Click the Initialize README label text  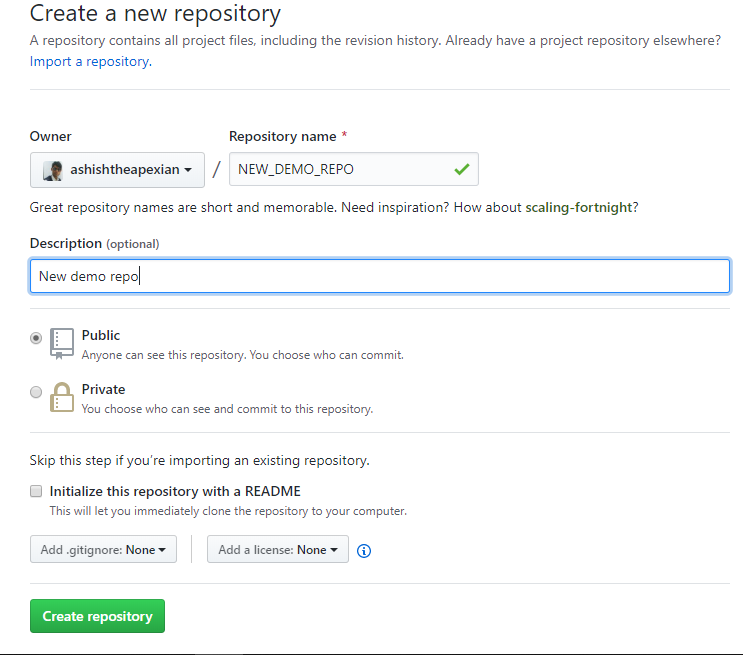coord(175,491)
